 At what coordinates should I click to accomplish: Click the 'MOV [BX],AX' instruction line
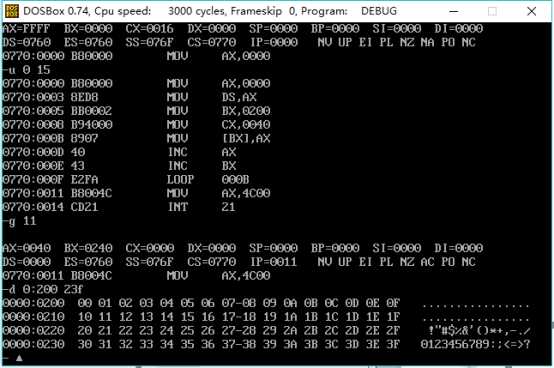pos(137,138)
